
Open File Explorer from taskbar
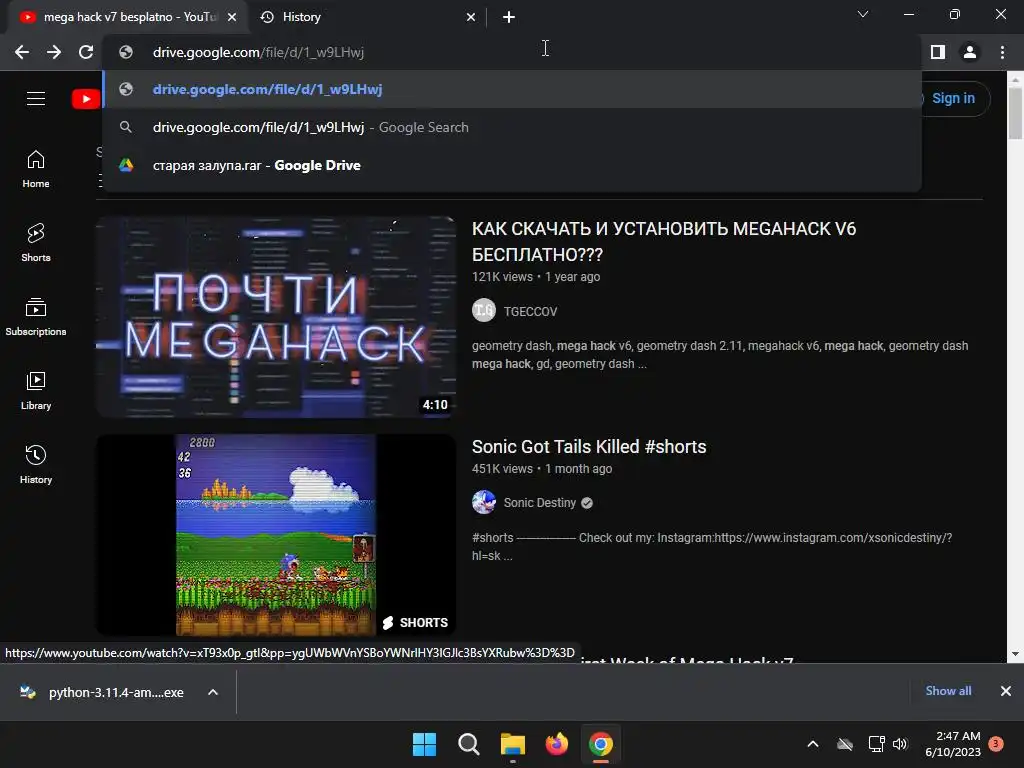tap(513, 744)
